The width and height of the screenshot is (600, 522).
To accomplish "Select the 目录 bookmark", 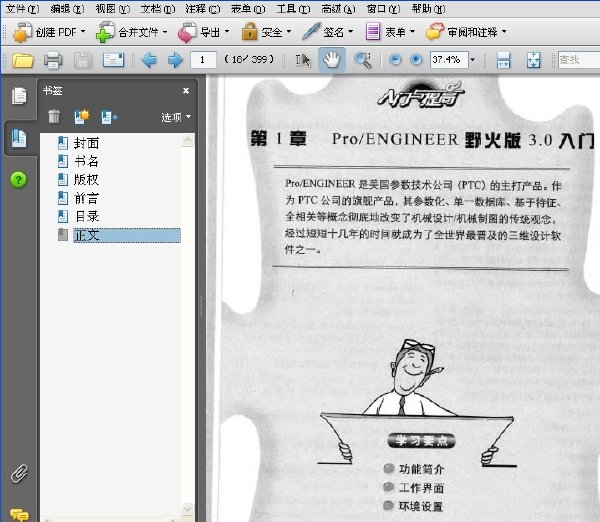I will pos(86,217).
